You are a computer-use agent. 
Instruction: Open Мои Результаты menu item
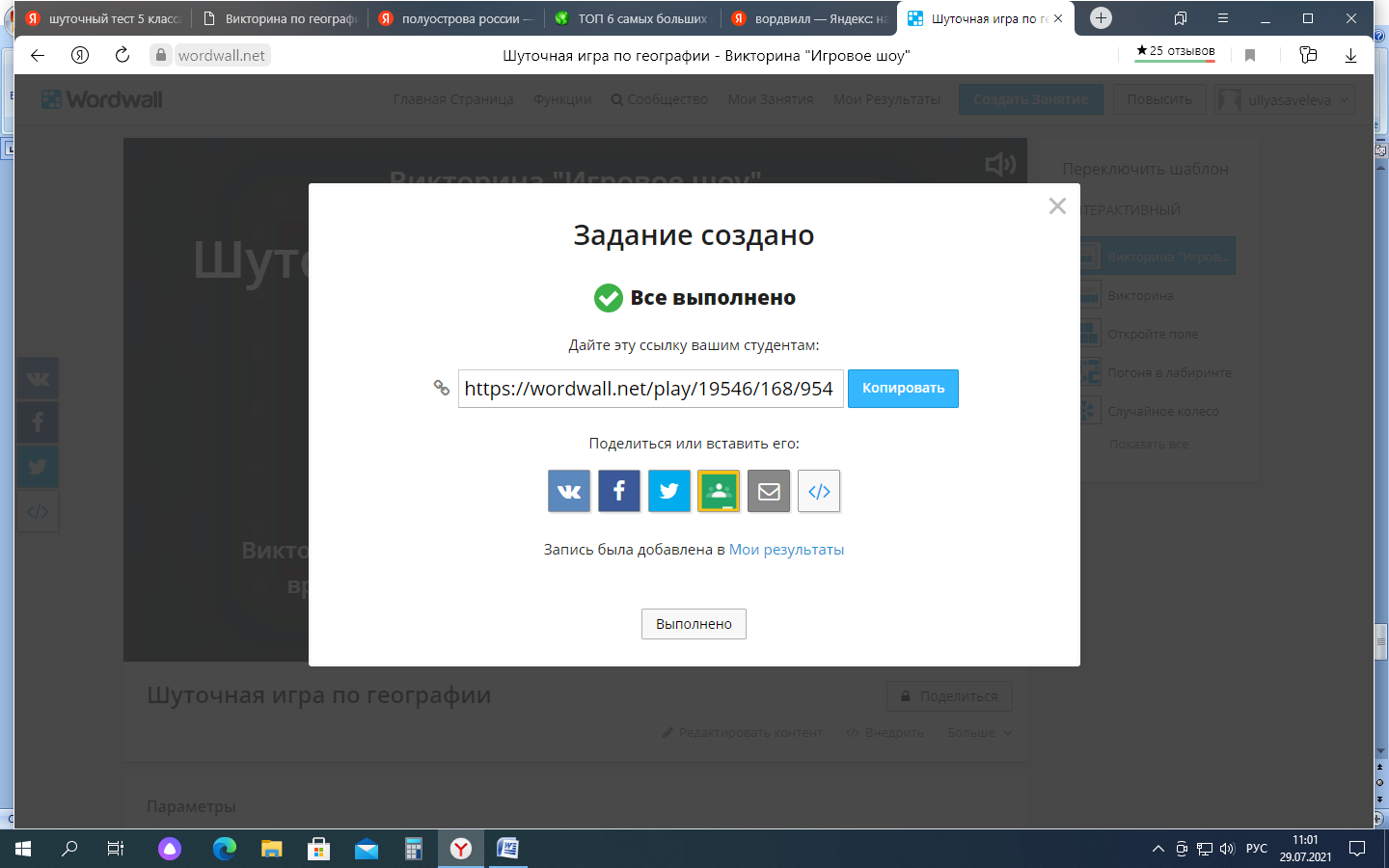point(886,99)
